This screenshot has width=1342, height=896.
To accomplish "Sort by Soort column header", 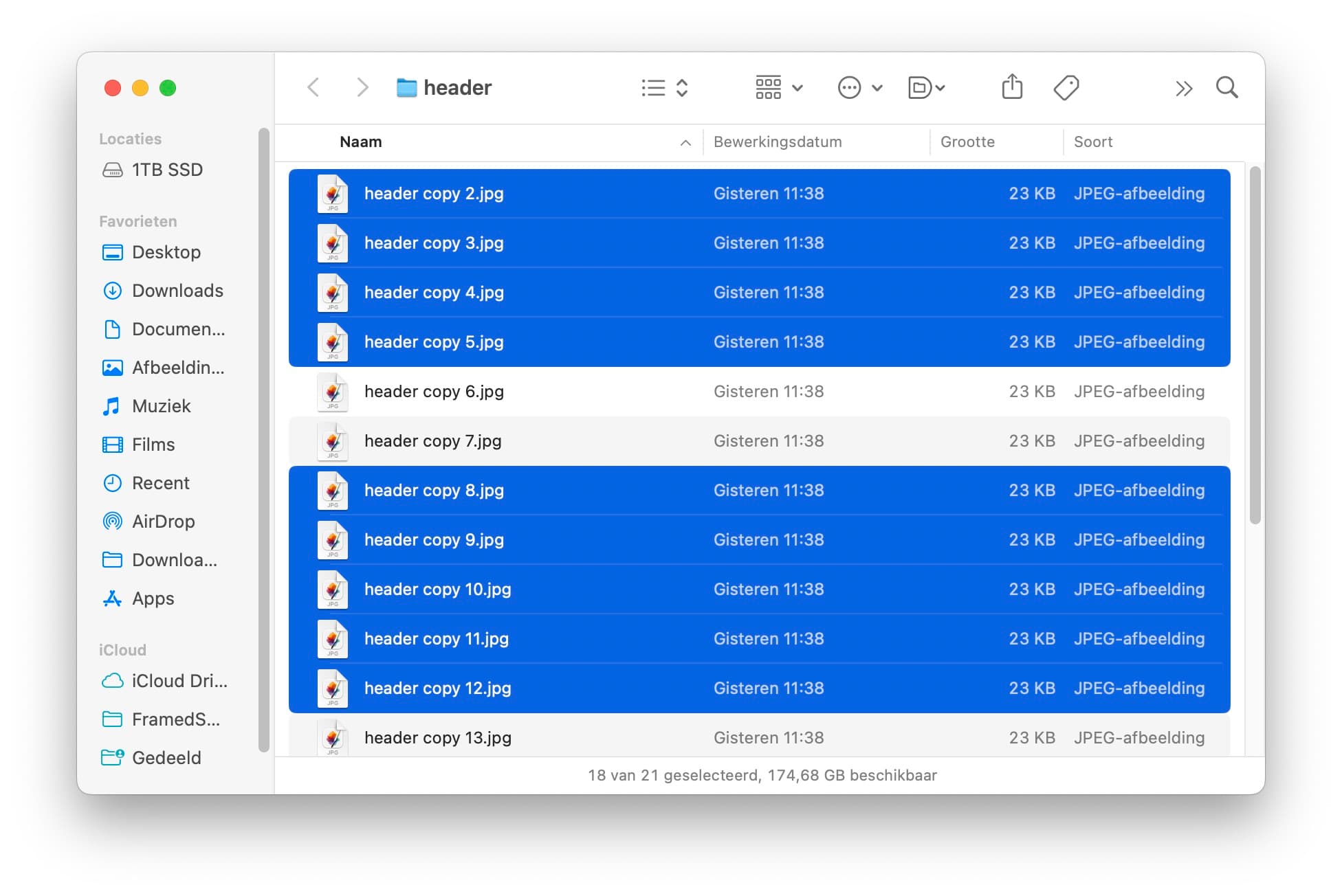I will coord(1093,142).
